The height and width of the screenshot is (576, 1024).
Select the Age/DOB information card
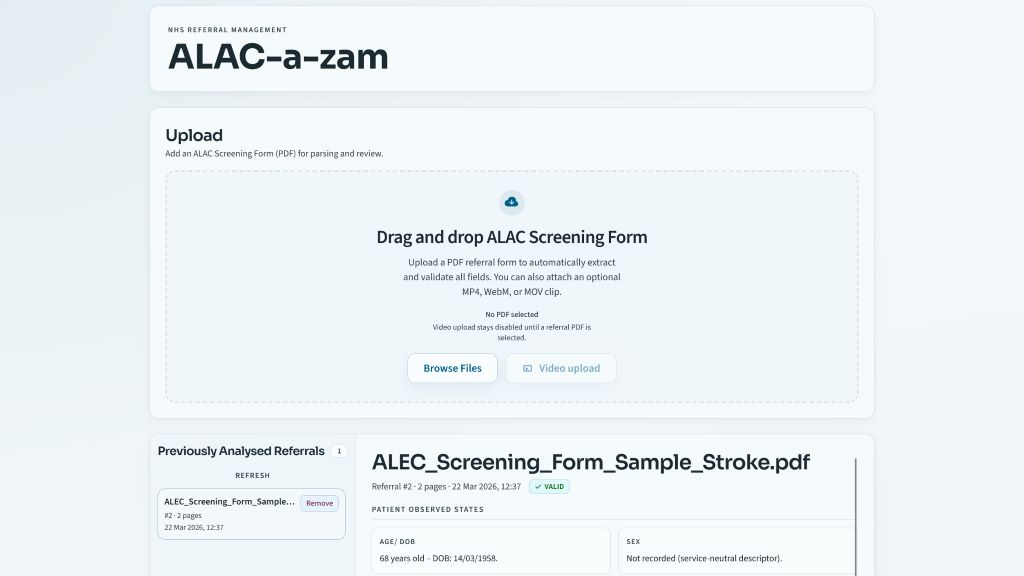[x=490, y=550]
